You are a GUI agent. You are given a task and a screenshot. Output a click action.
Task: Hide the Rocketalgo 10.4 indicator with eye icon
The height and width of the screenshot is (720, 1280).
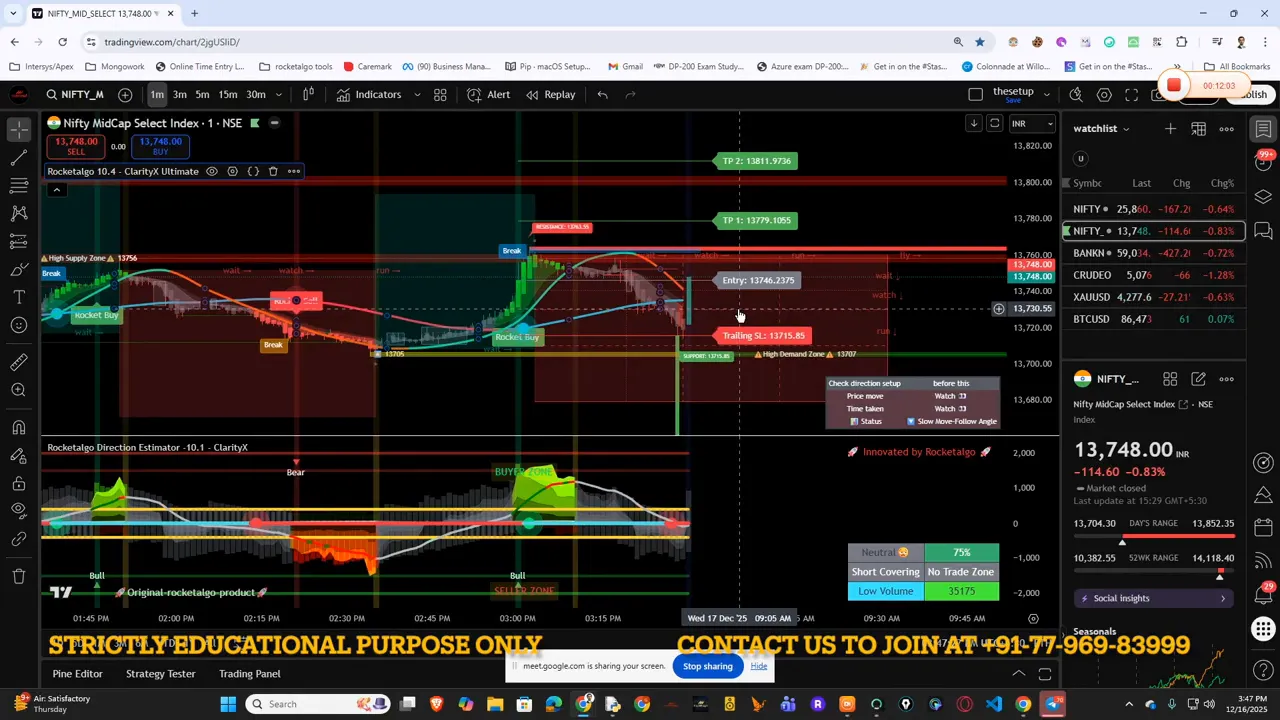pos(212,171)
